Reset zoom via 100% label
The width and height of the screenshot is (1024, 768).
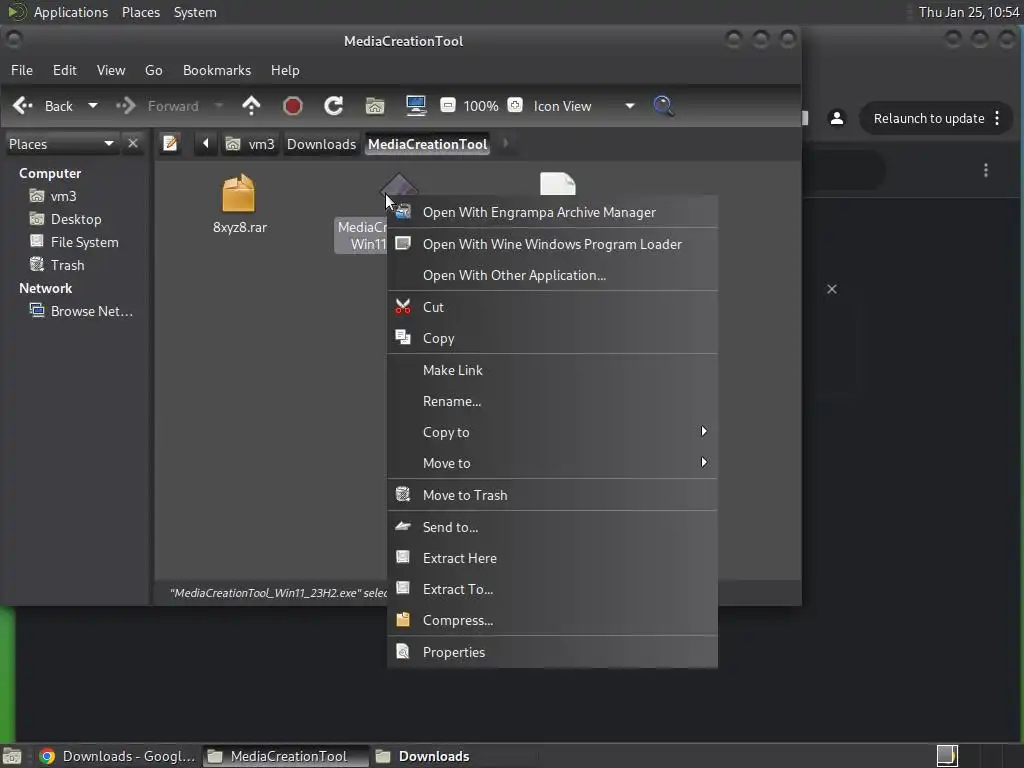pos(481,106)
